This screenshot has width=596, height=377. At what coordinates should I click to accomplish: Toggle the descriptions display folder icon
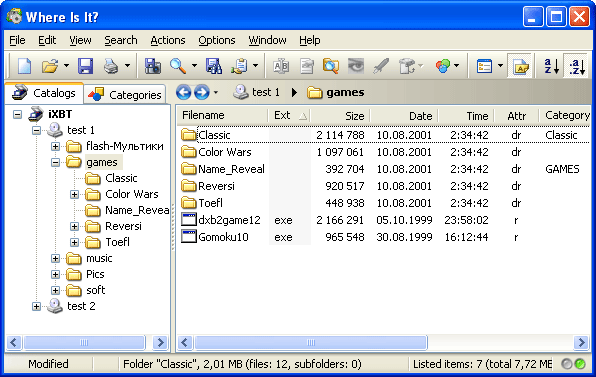(x=521, y=66)
